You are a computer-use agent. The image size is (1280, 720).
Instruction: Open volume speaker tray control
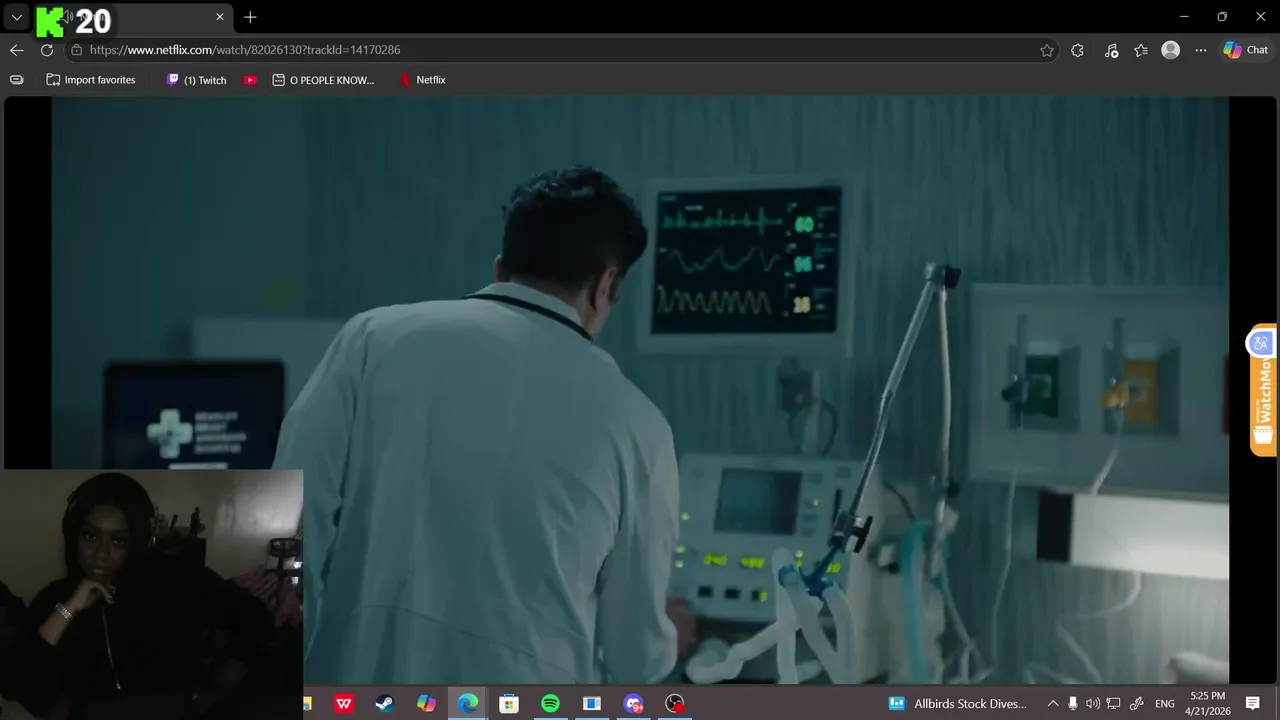(1092, 704)
